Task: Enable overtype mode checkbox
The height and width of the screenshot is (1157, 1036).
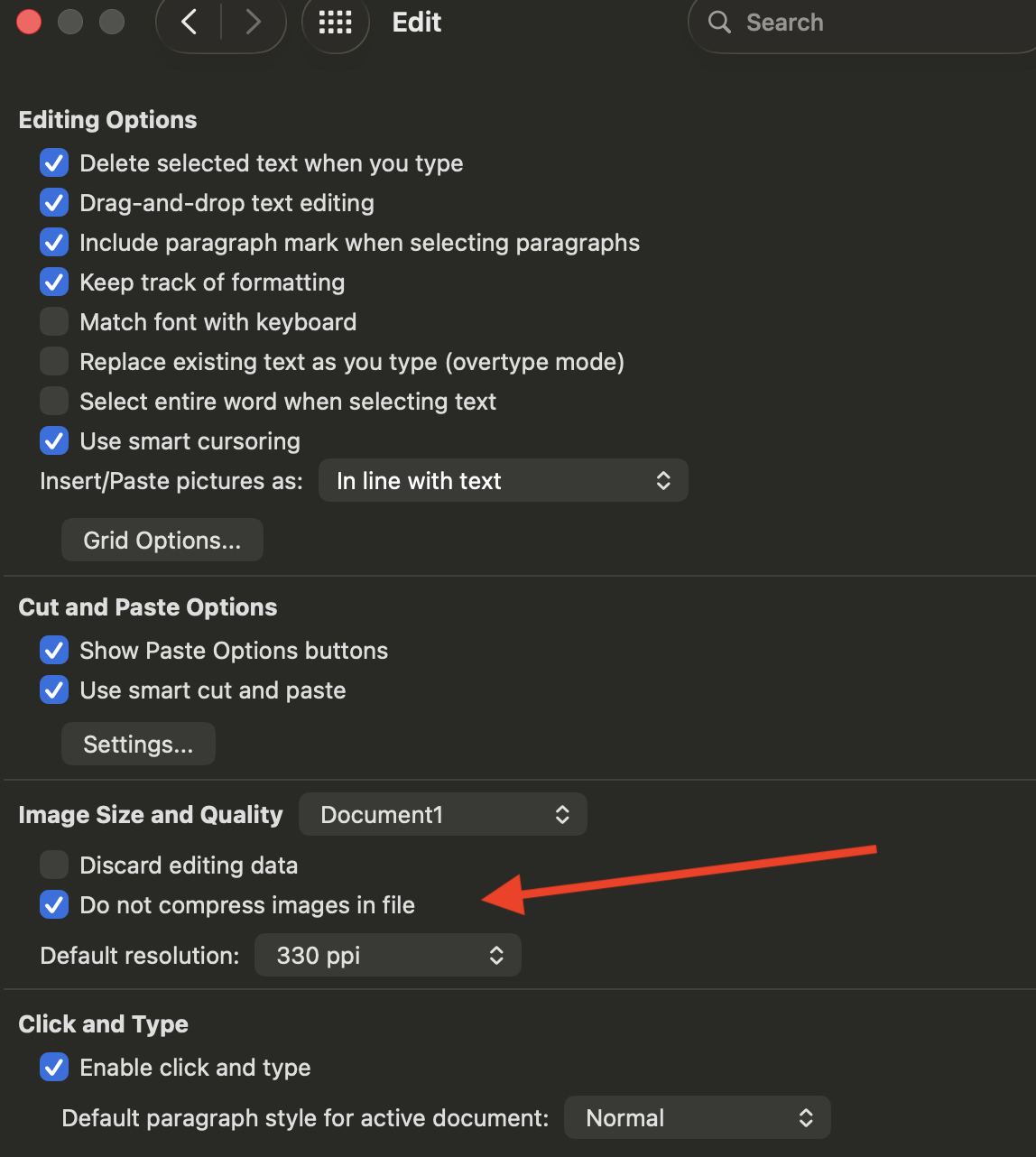Action: (54, 362)
